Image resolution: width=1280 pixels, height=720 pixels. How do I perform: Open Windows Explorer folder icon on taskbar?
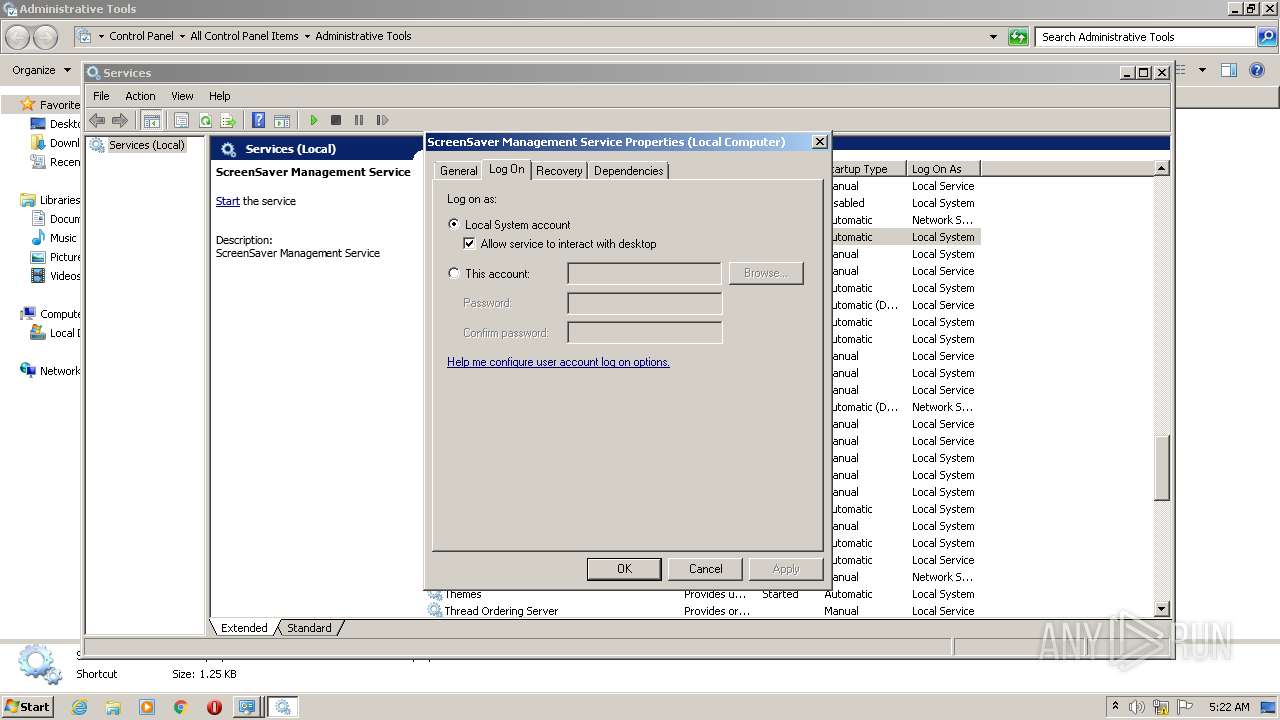click(113, 707)
